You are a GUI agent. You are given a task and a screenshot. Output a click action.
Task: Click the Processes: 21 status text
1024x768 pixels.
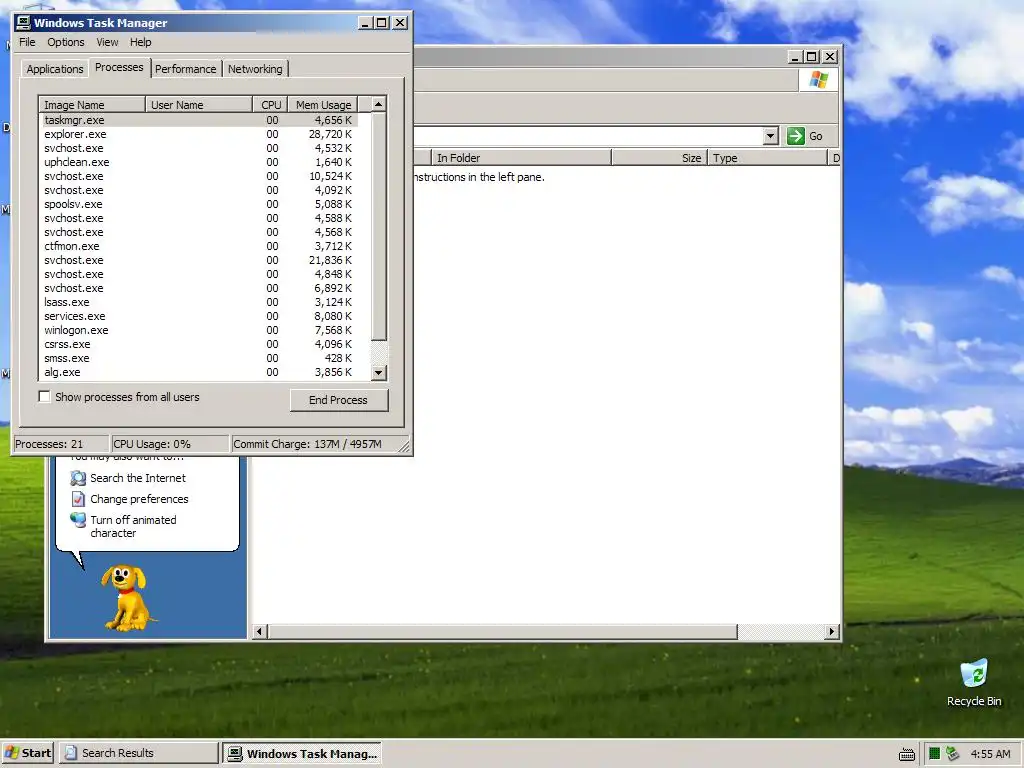pyautogui.click(x=49, y=444)
